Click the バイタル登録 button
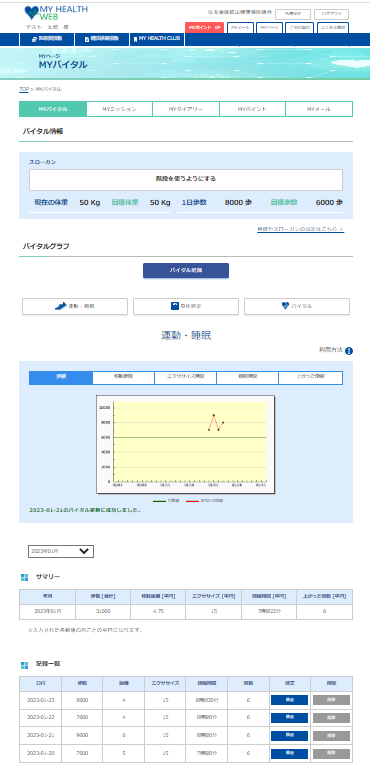This screenshot has width=370, height=773. tap(186, 271)
